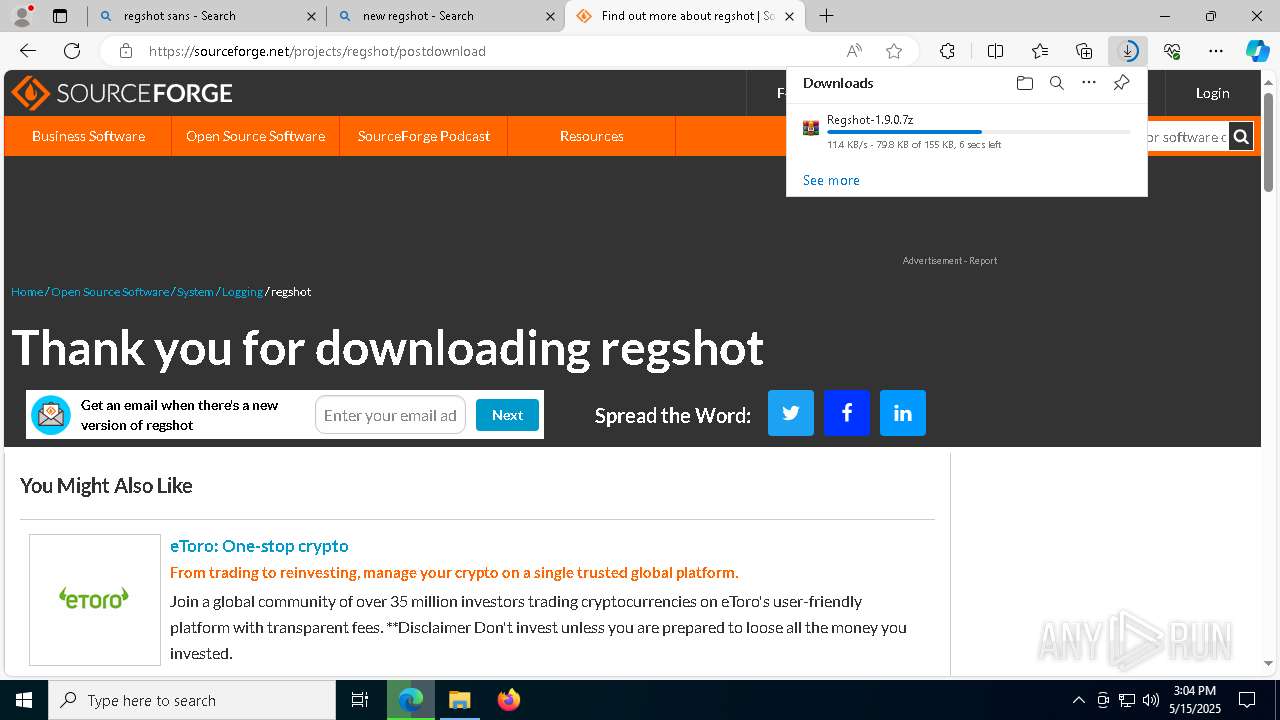
Task: Switch to 'regshot sans - Search' tab
Action: click(205, 16)
